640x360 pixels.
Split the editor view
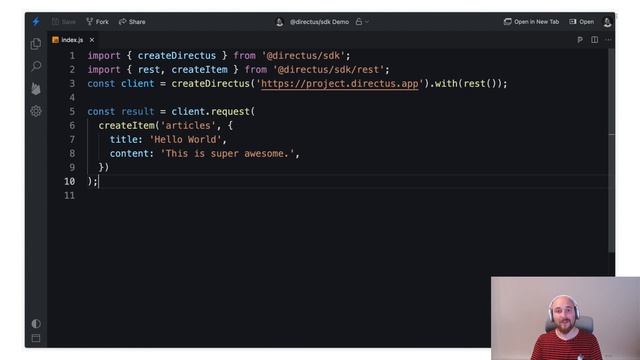pyautogui.click(x=595, y=40)
